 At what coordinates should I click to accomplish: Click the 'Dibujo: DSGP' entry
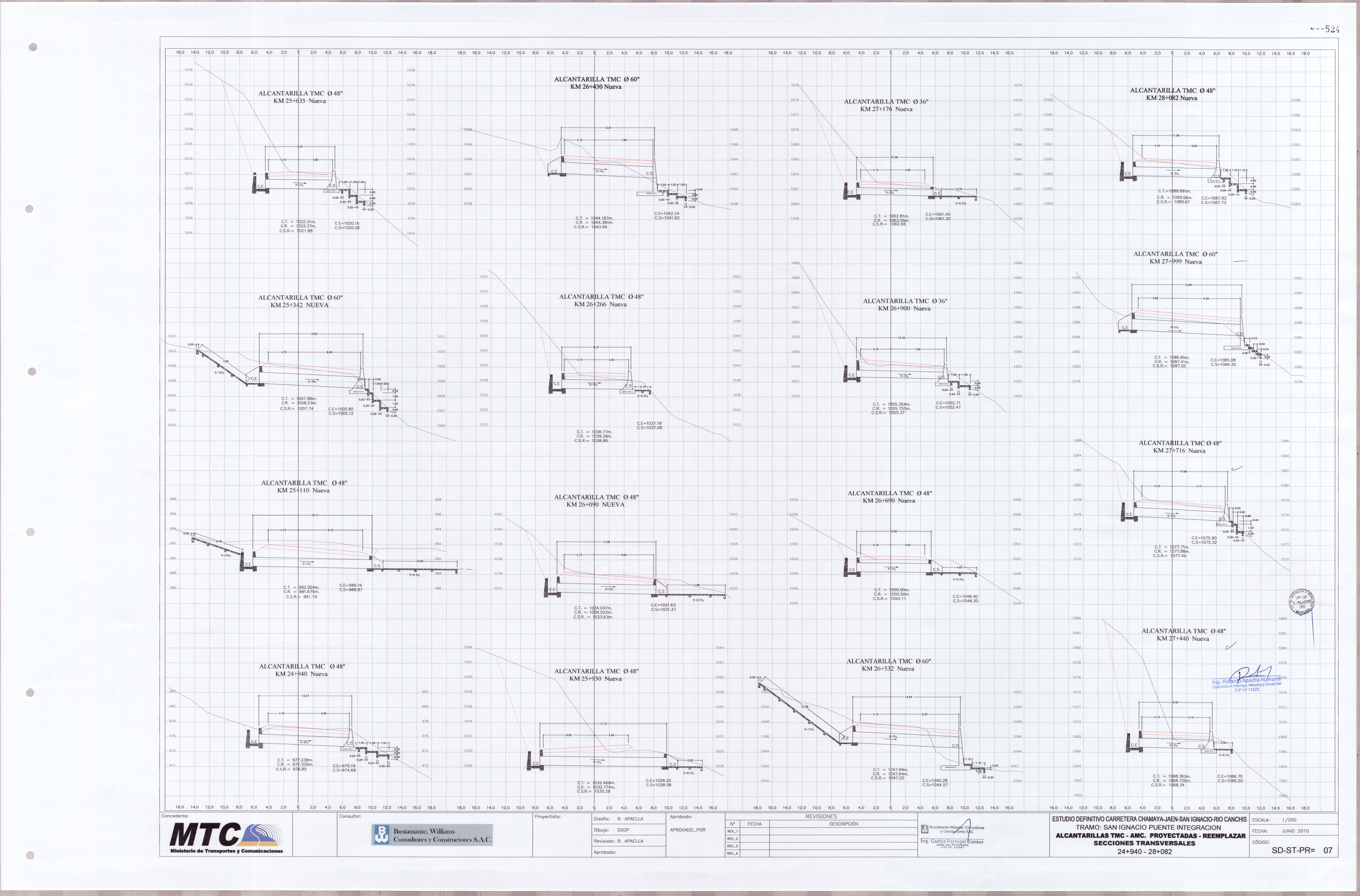tap(612, 830)
